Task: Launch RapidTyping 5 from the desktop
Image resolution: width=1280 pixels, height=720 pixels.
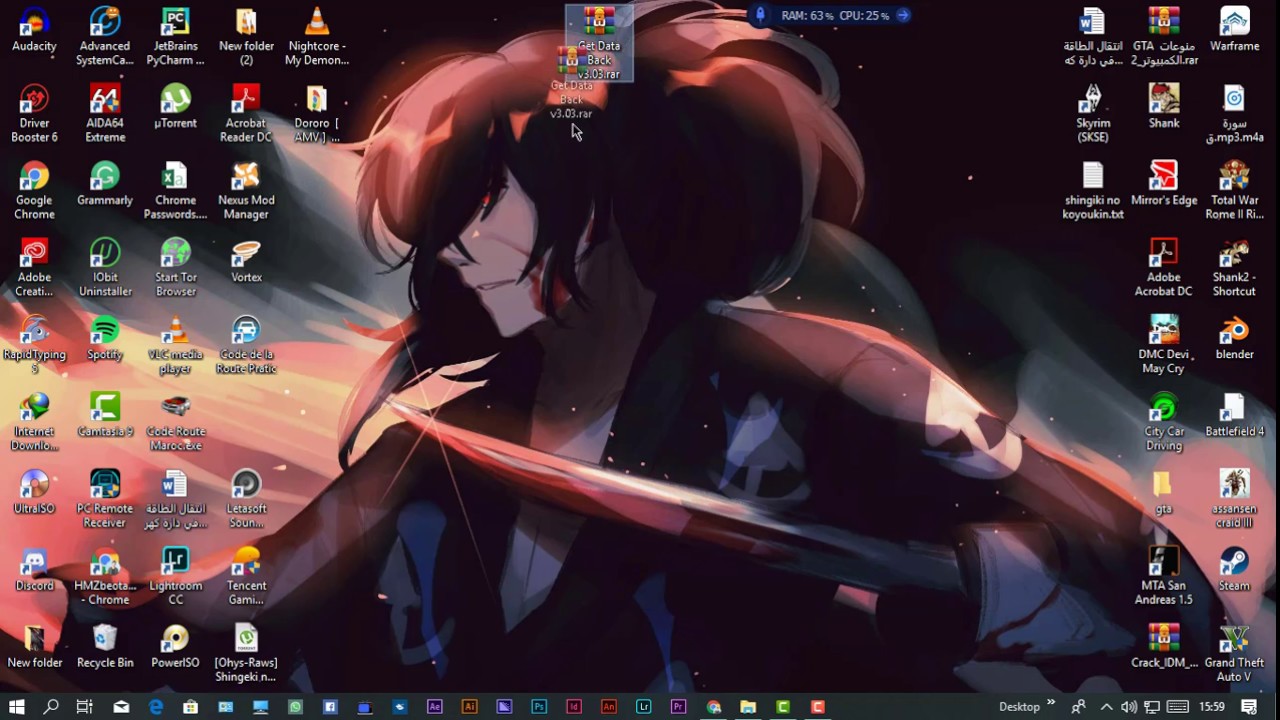Action: point(34,345)
